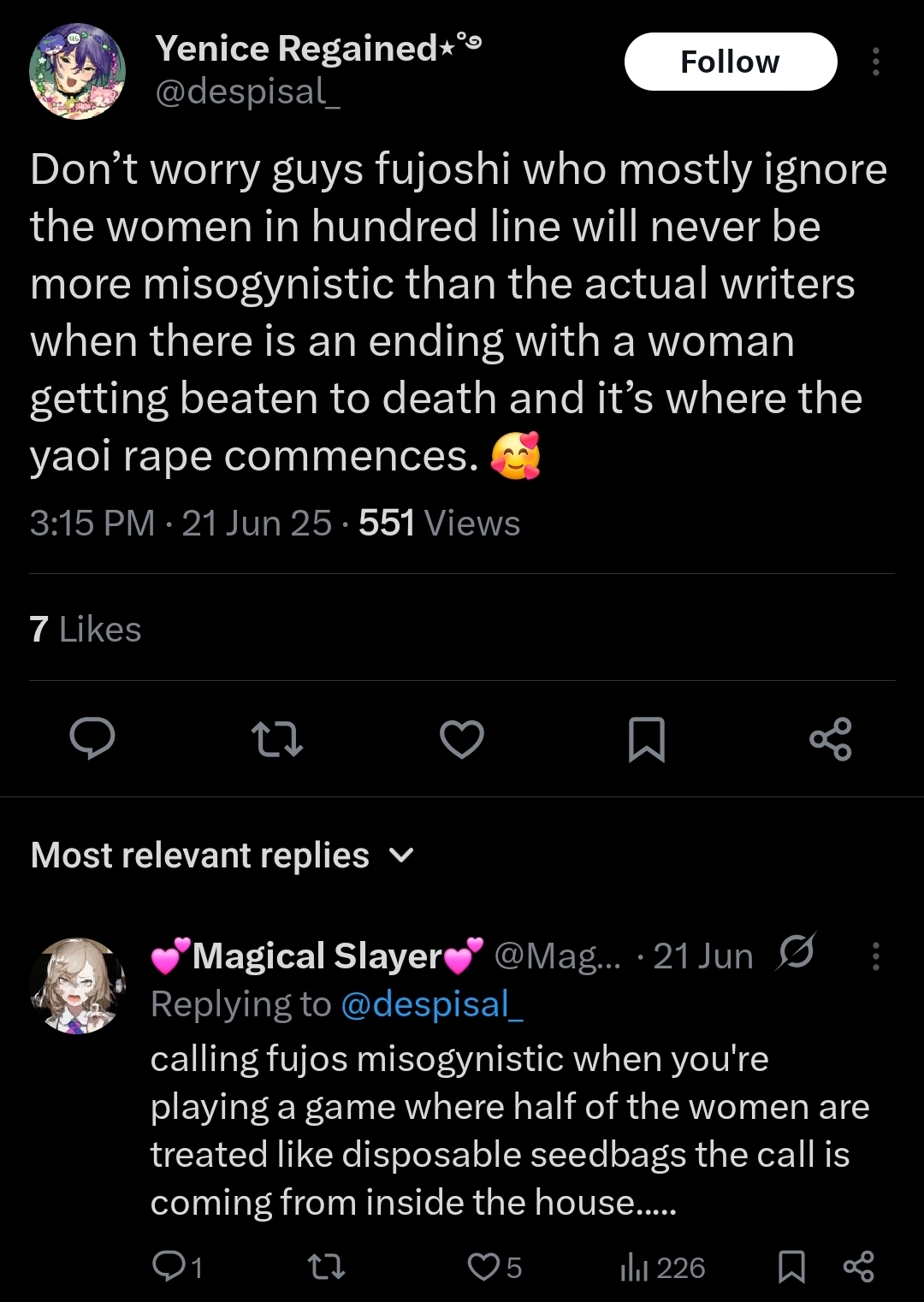Repost the main tweet
Image resolution: width=924 pixels, height=1302 pixels.
coord(277,739)
